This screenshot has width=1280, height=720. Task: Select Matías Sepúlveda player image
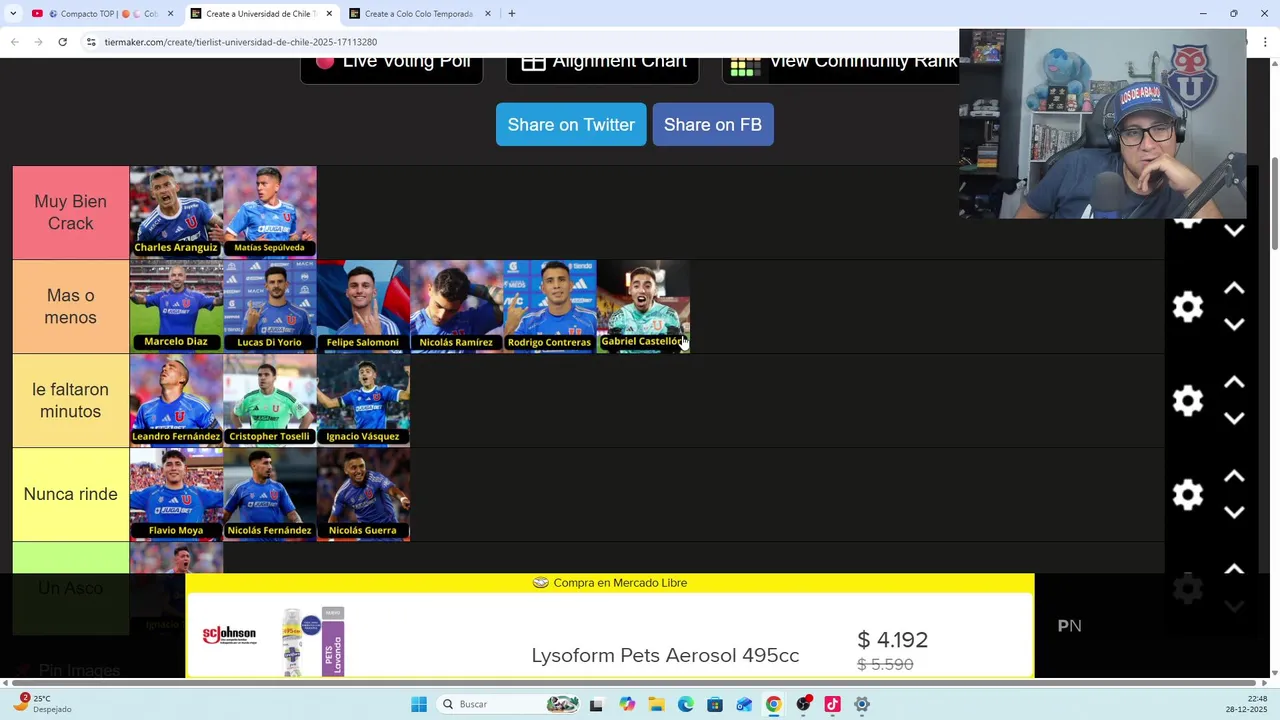tap(270, 212)
